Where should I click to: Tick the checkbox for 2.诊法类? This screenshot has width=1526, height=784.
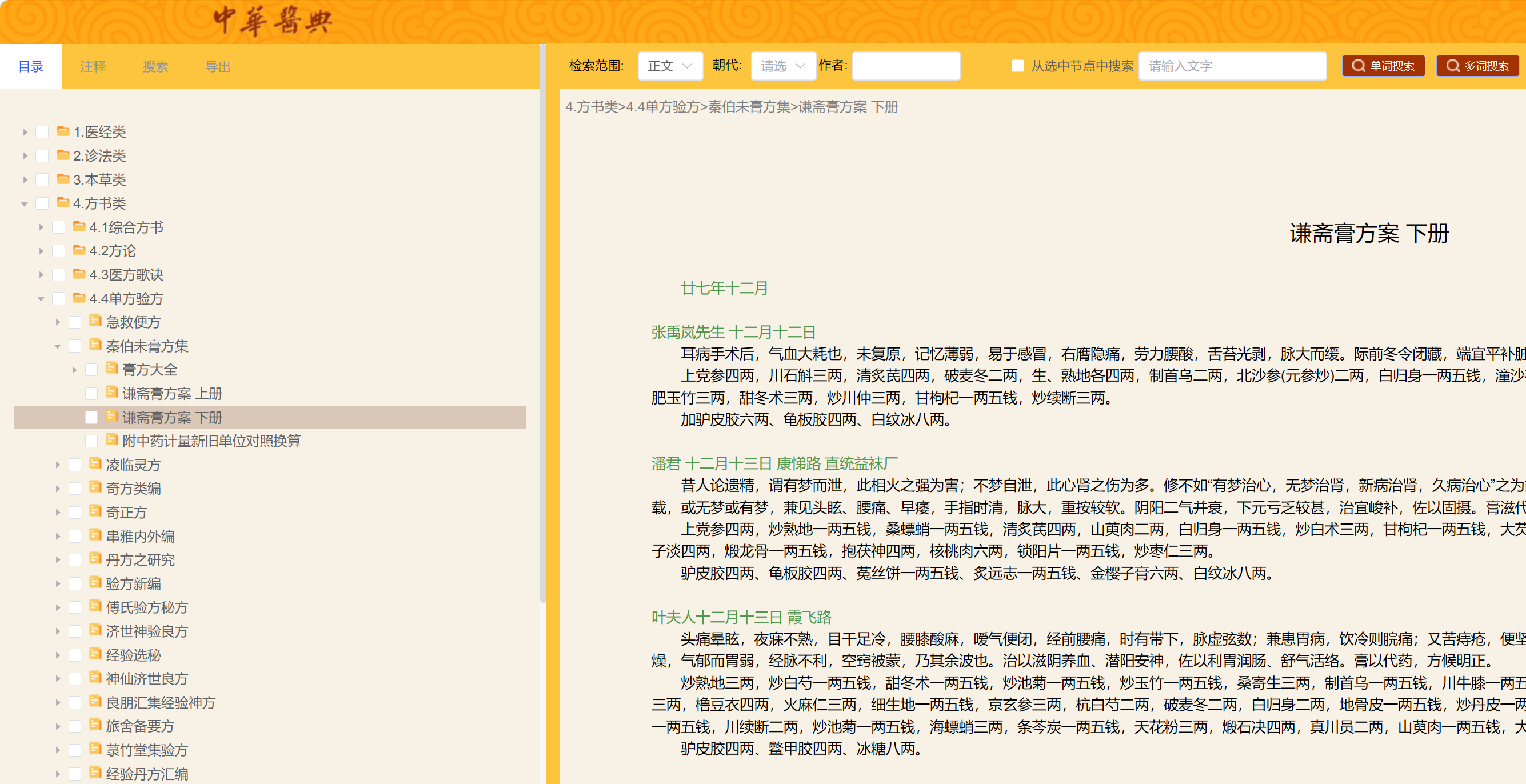pyautogui.click(x=42, y=156)
